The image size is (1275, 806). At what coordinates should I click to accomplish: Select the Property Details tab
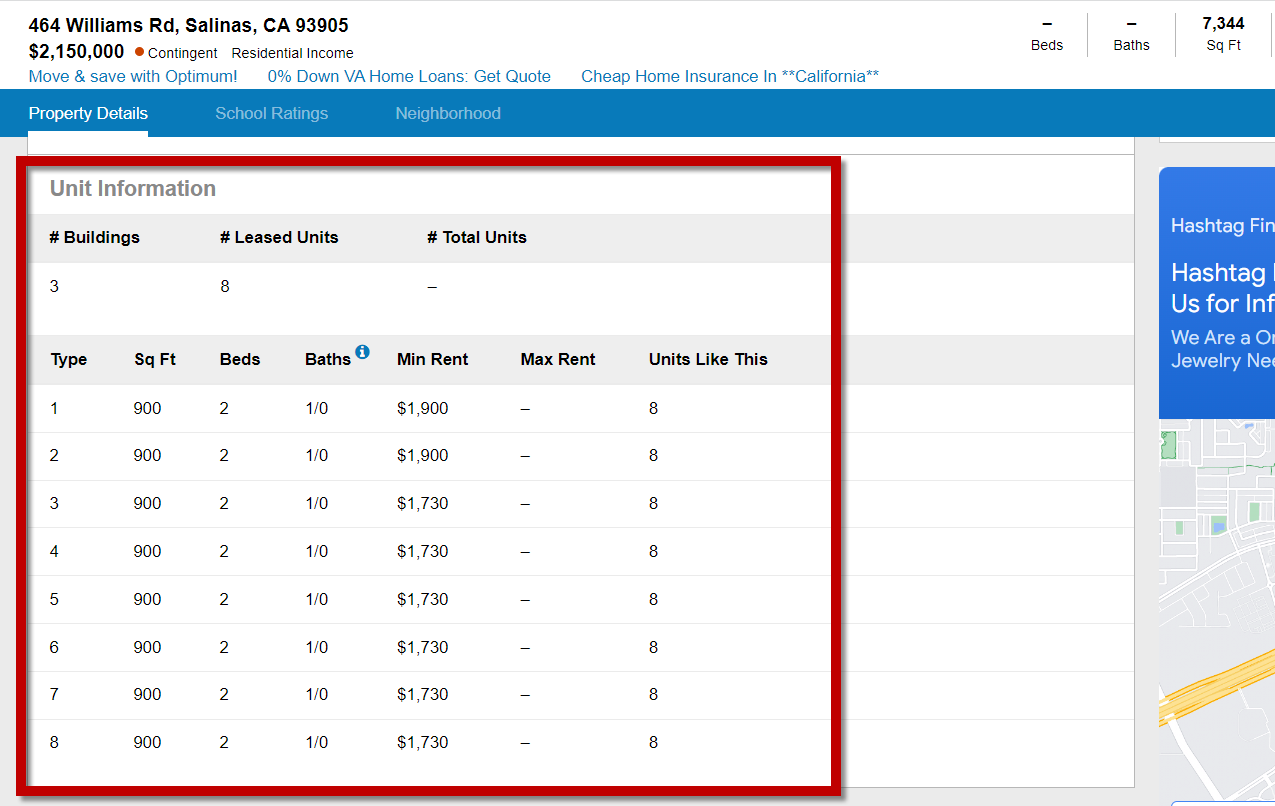88,113
